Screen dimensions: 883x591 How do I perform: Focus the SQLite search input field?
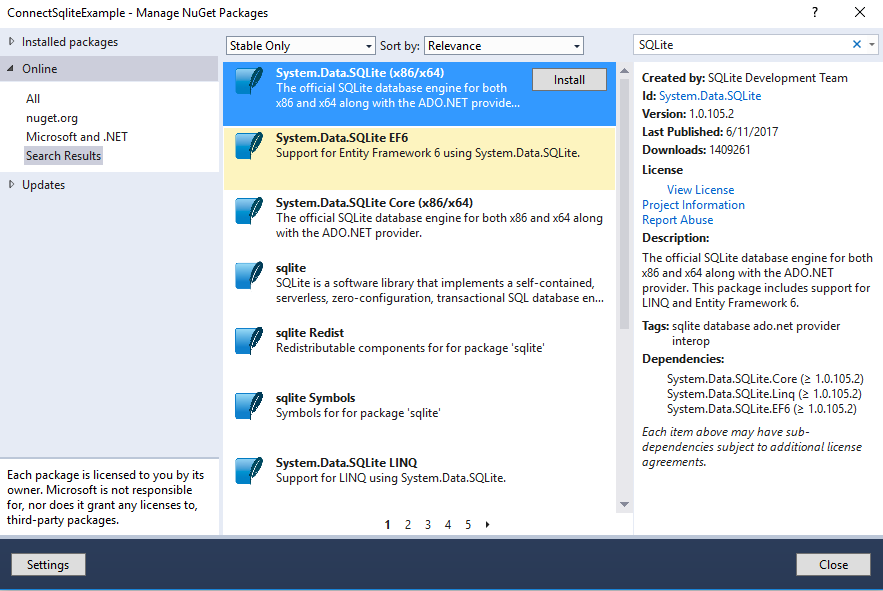click(x=742, y=45)
